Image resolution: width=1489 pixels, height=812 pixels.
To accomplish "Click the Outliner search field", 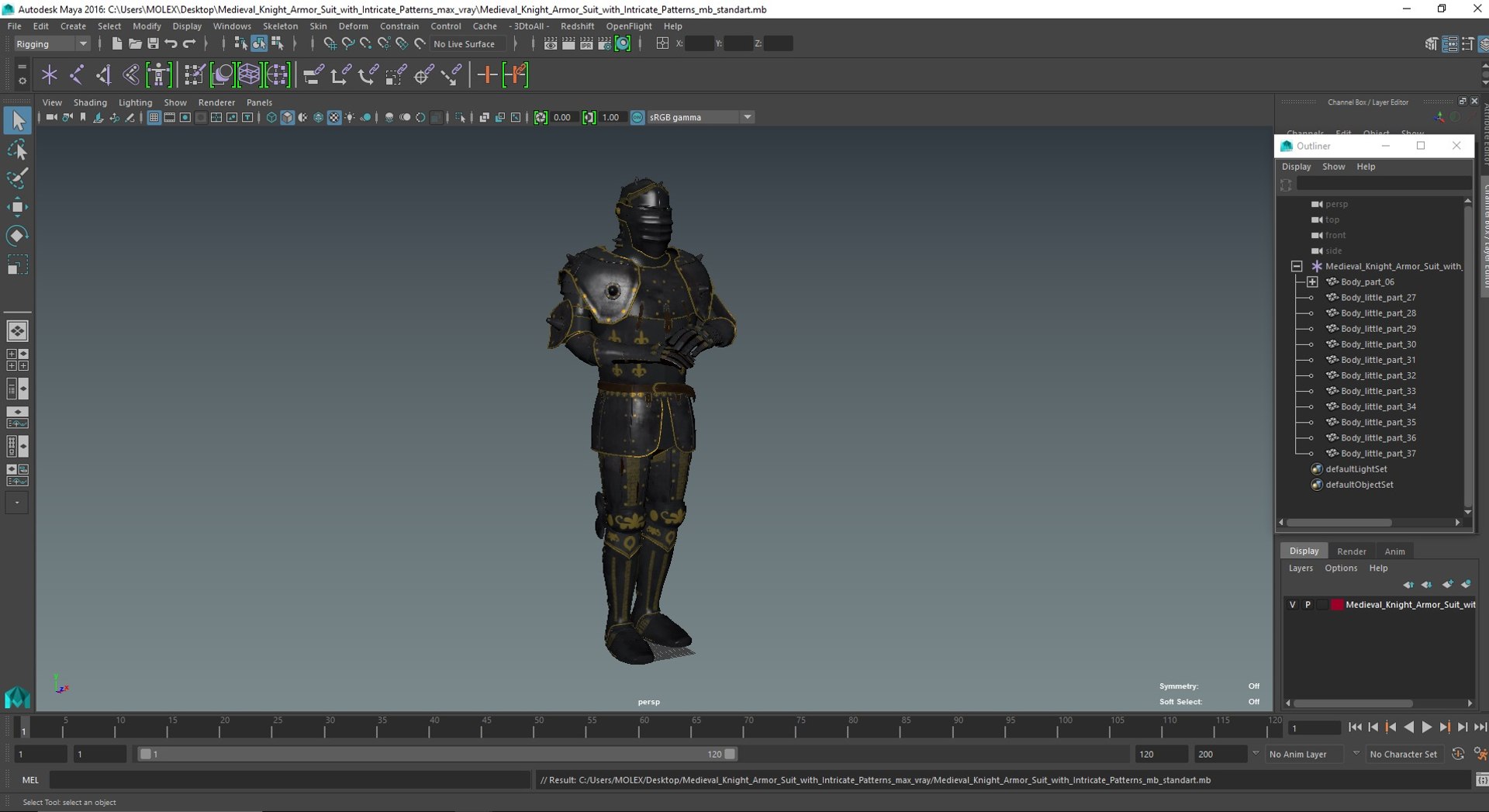I will coord(1384,184).
